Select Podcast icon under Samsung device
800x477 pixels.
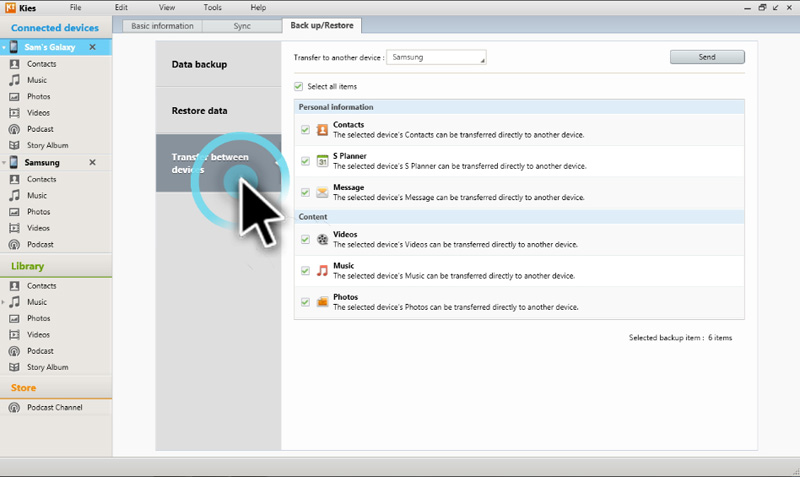(14, 244)
